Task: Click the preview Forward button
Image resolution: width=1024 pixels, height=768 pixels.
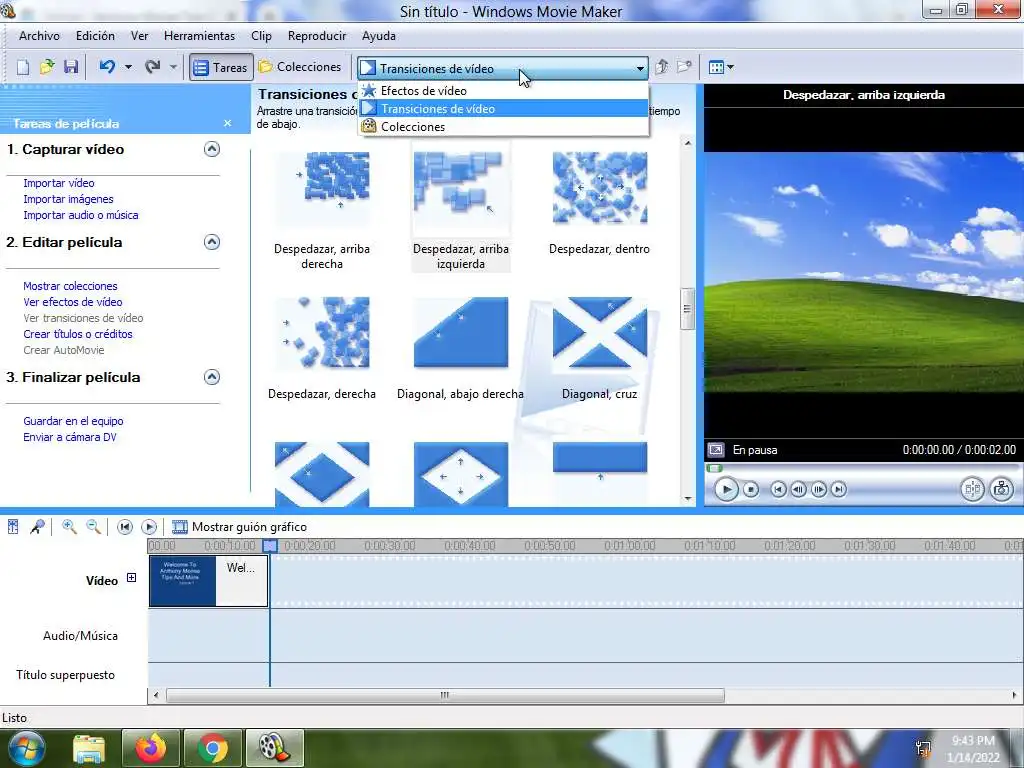Action: pyautogui.click(x=839, y=489)
